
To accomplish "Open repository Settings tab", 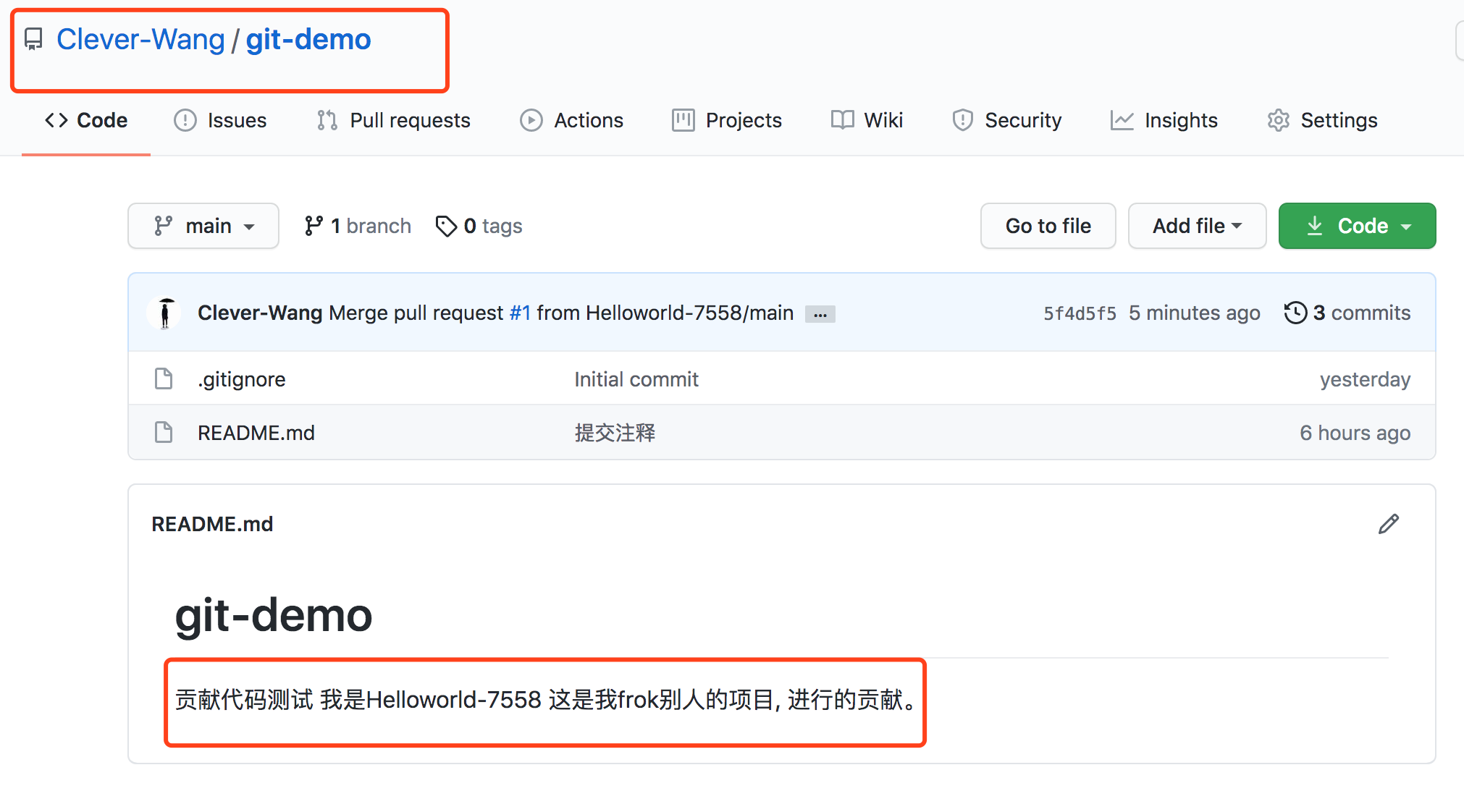I will 1322,120.
